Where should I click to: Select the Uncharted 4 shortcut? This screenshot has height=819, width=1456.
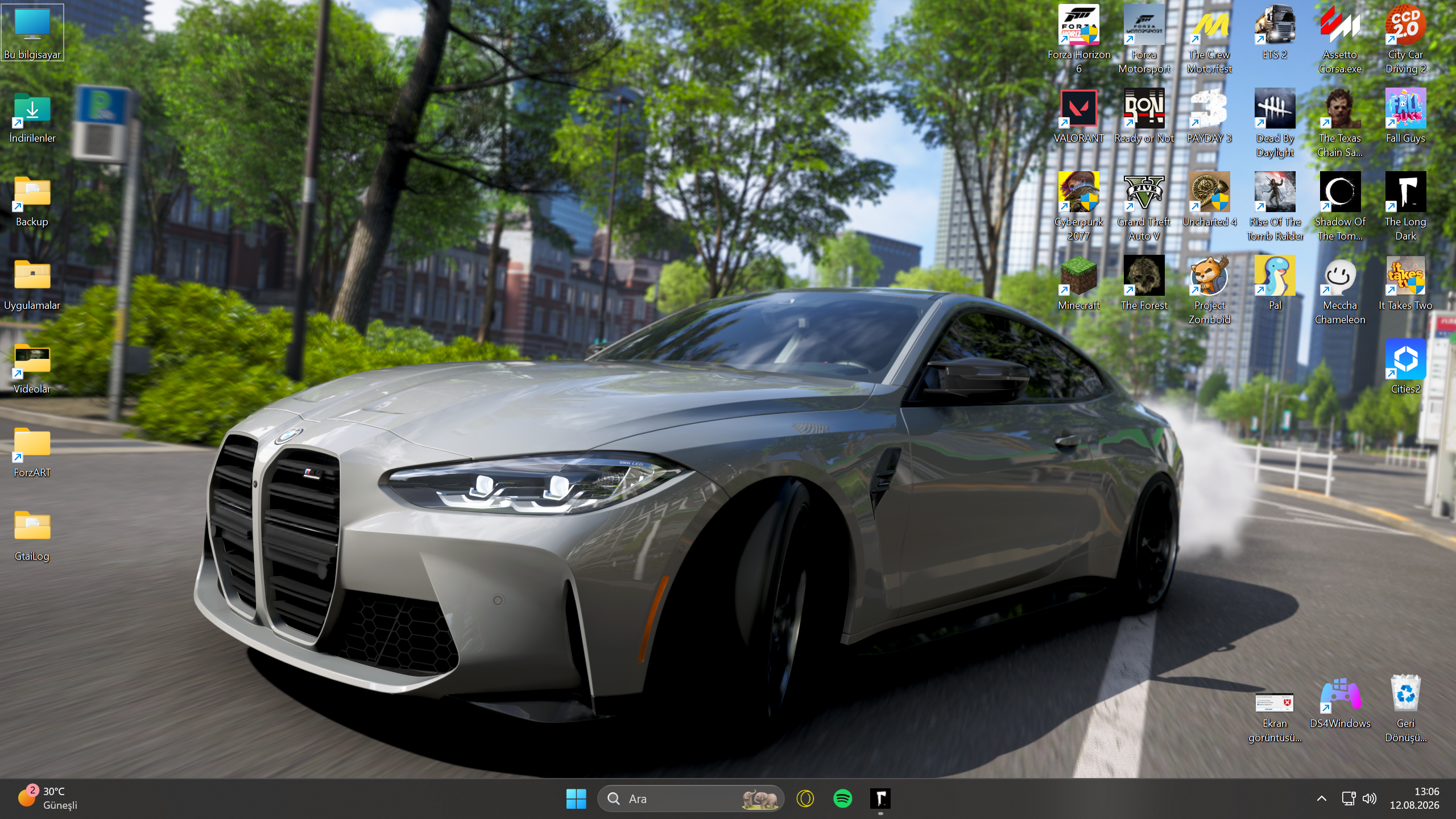point(1210,200)
